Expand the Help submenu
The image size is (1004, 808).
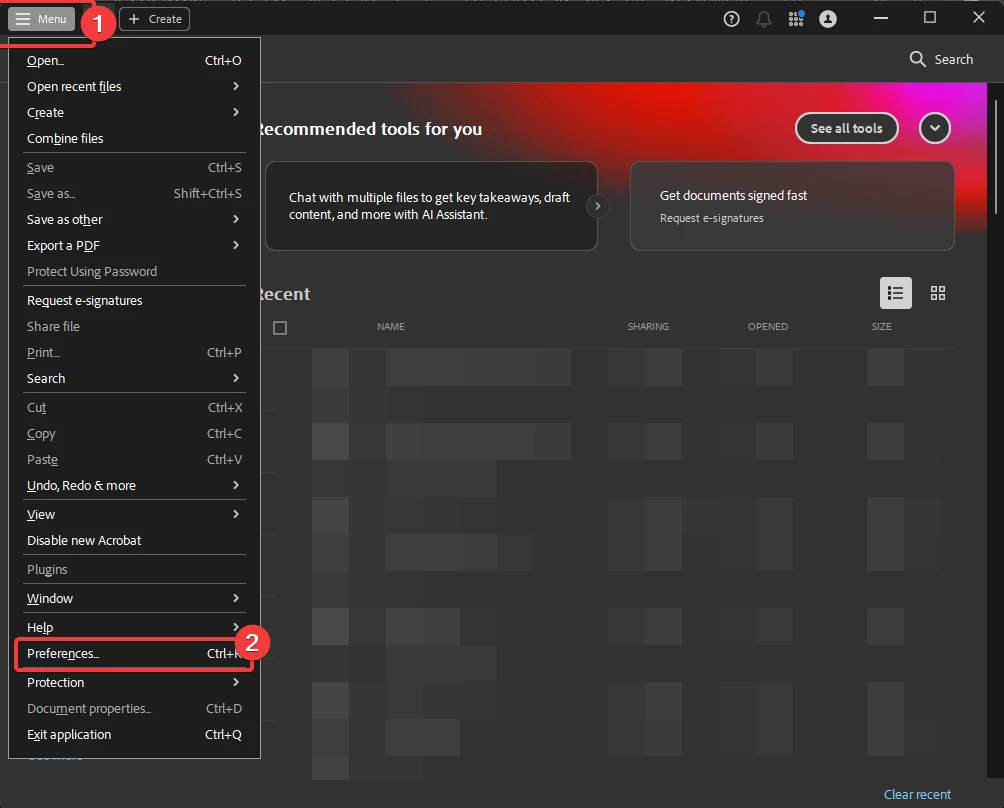pos(134,627)
